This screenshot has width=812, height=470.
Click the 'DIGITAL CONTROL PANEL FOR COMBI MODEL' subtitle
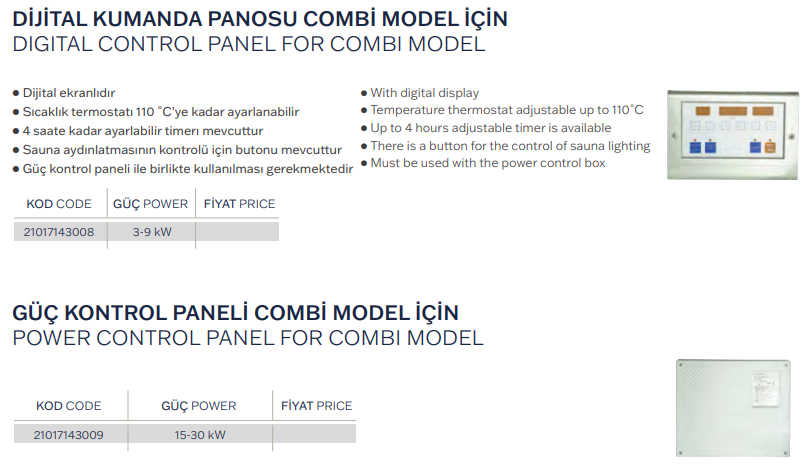point(248,45)
